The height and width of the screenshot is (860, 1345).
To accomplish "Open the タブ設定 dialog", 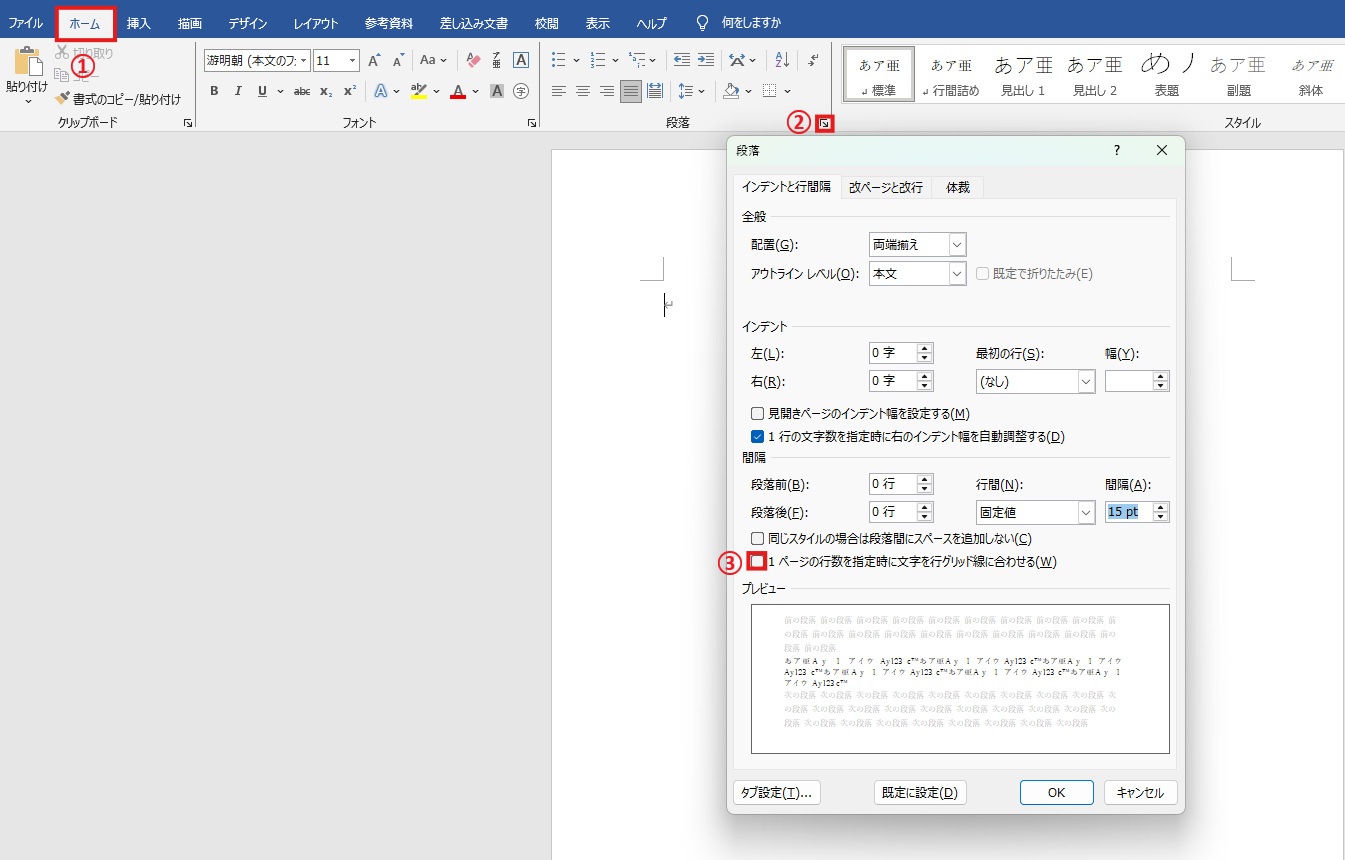I will tap(776, 792).
